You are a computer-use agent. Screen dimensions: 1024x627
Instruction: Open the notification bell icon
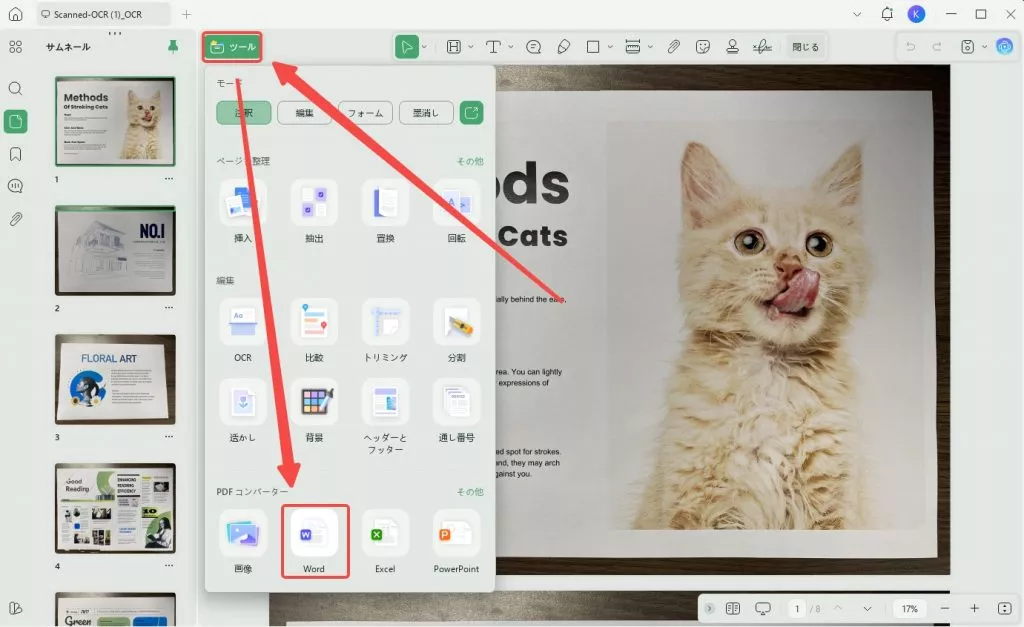[887, 14]
